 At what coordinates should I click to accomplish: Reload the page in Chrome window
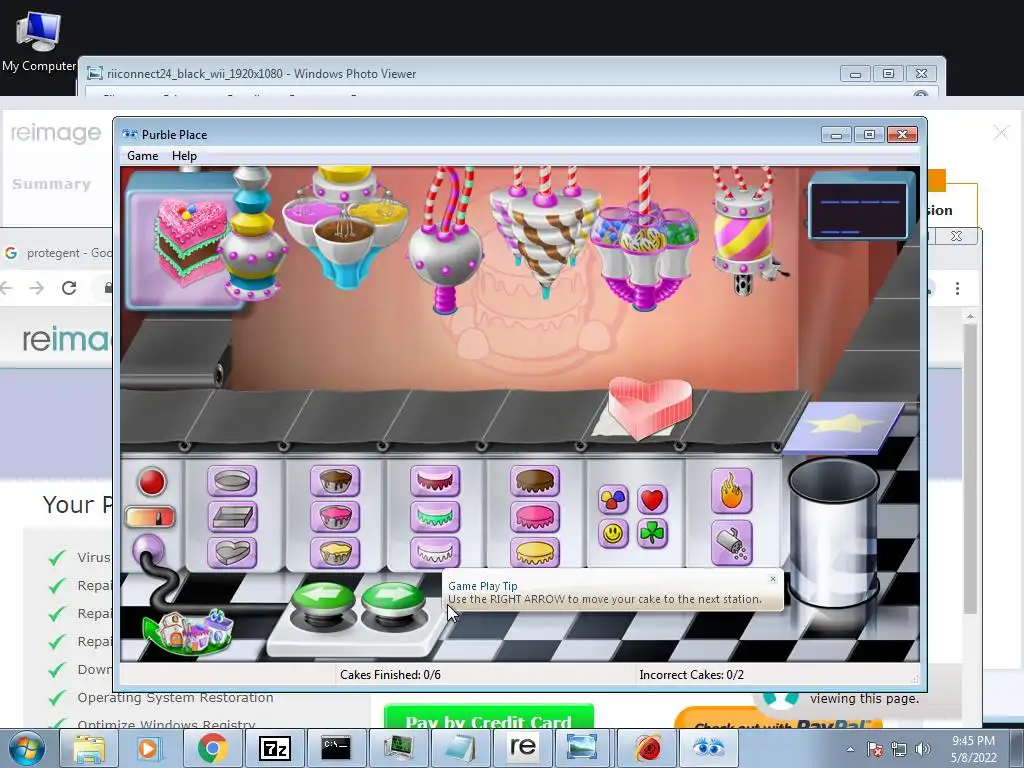coord(69,288)
